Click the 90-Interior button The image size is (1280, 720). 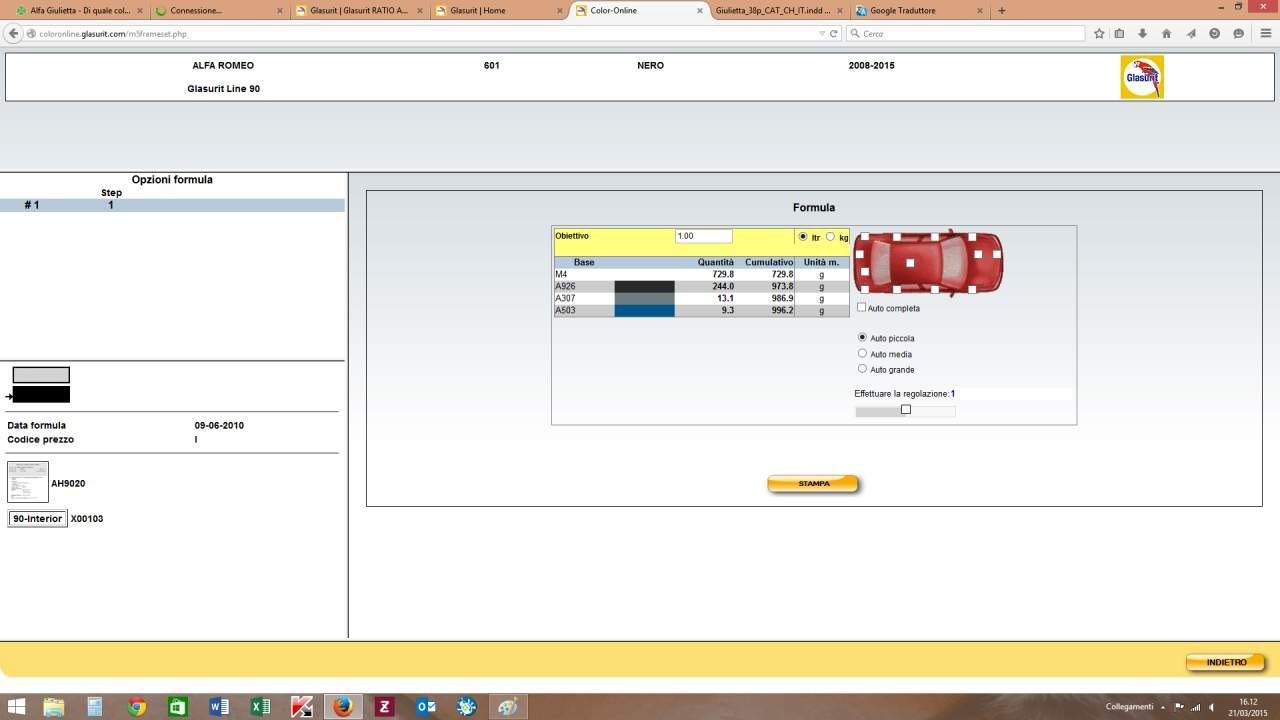(x=38, y=519)
